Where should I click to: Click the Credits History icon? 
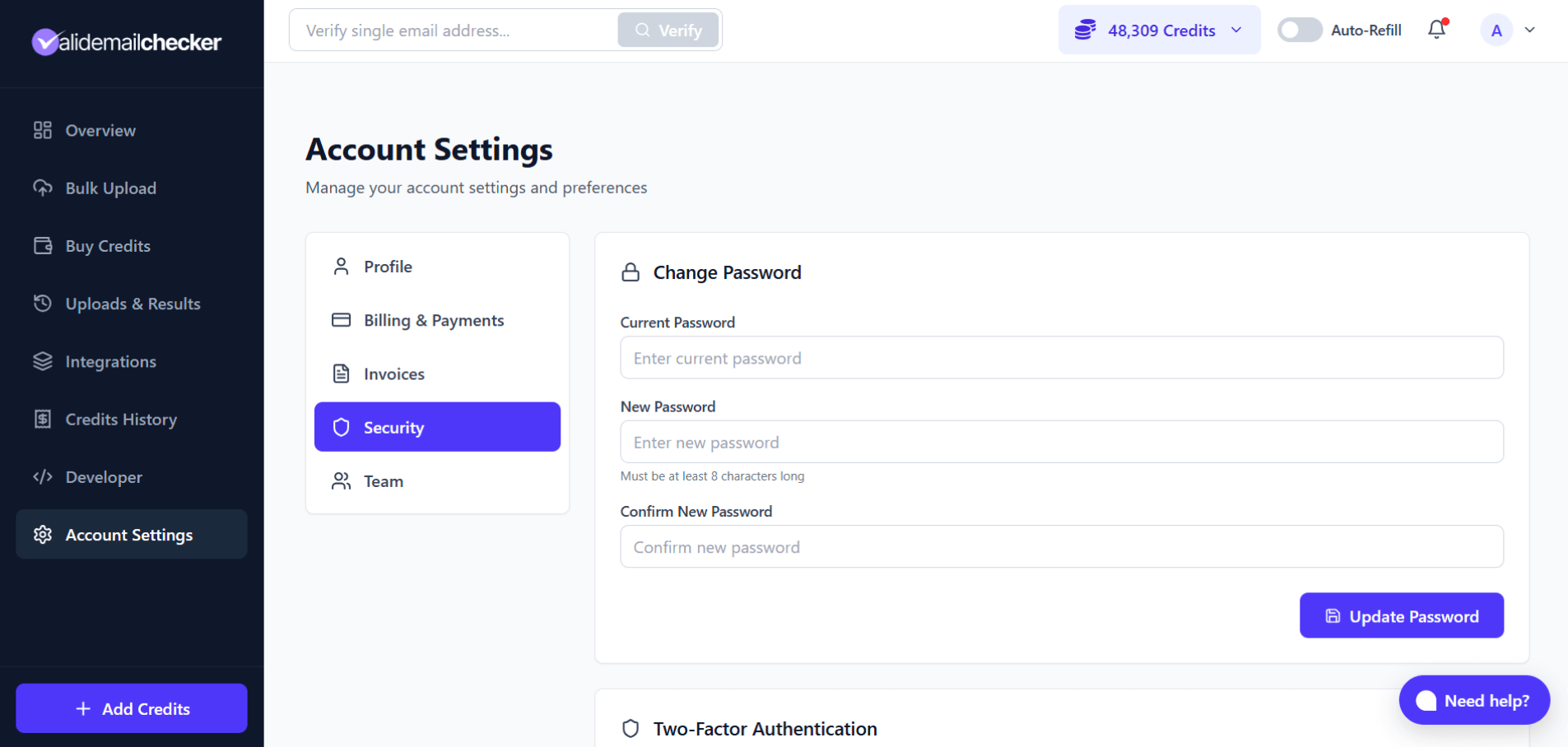44,419
